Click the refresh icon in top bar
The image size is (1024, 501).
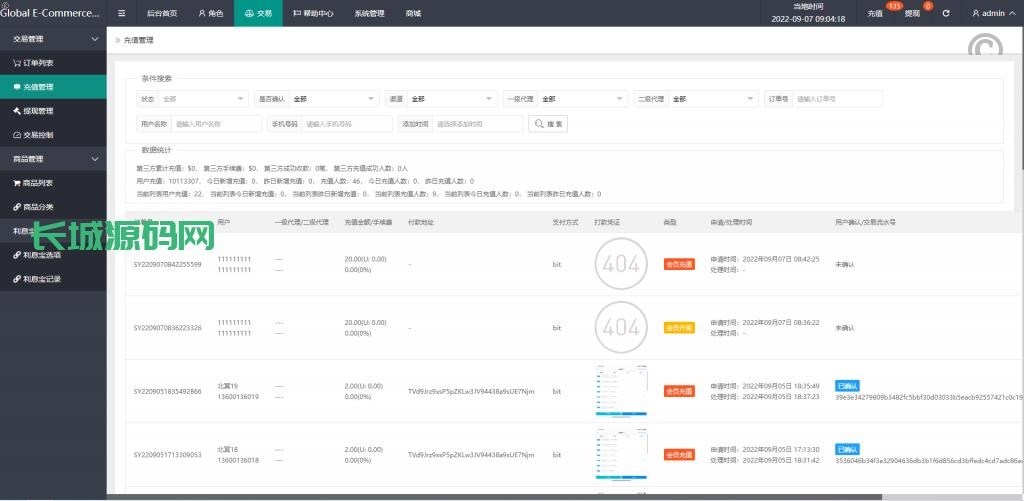pyautogui.click(x=946, y=14)
